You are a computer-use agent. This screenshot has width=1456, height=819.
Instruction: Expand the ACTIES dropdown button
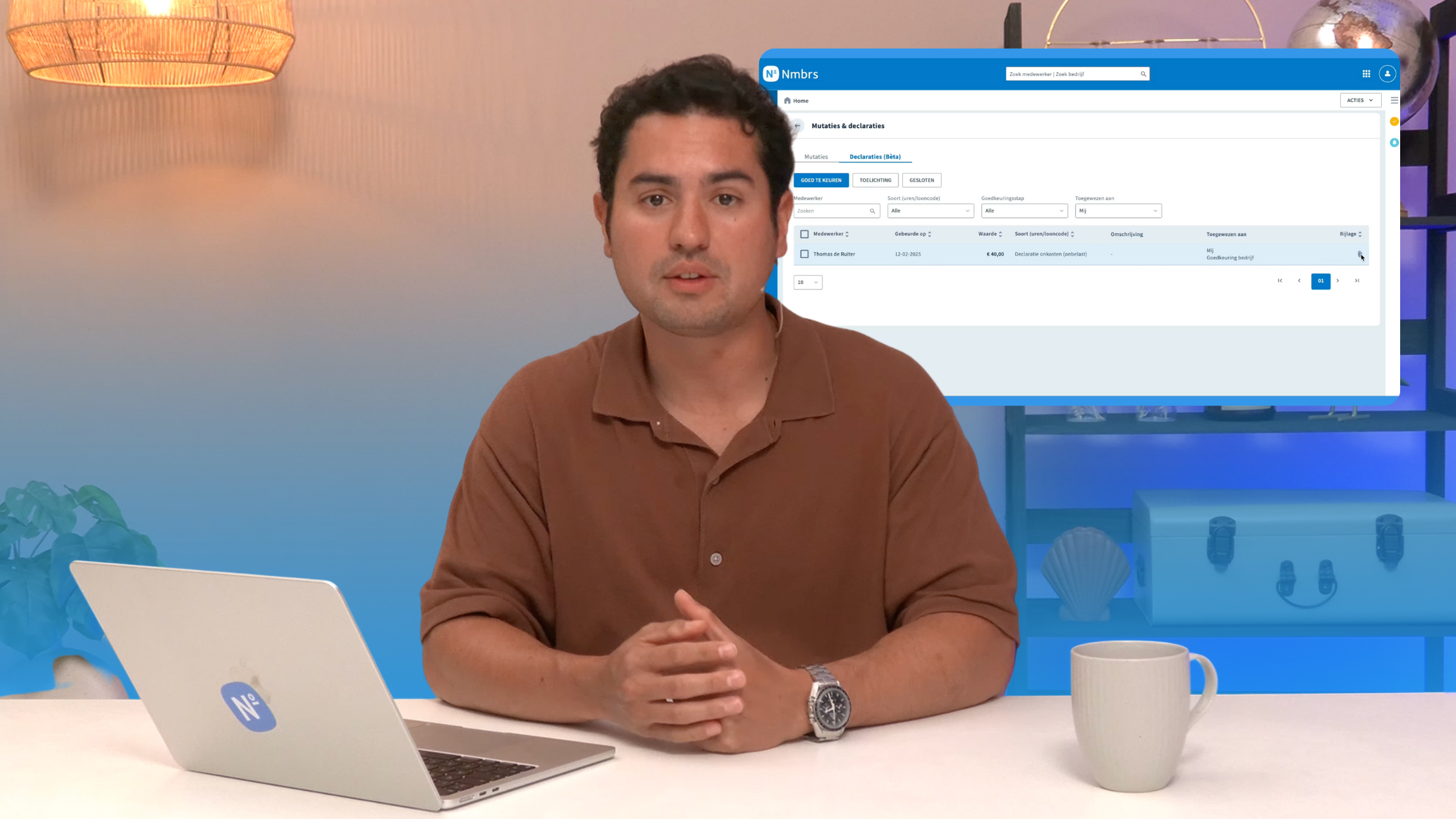[1360, 100]
